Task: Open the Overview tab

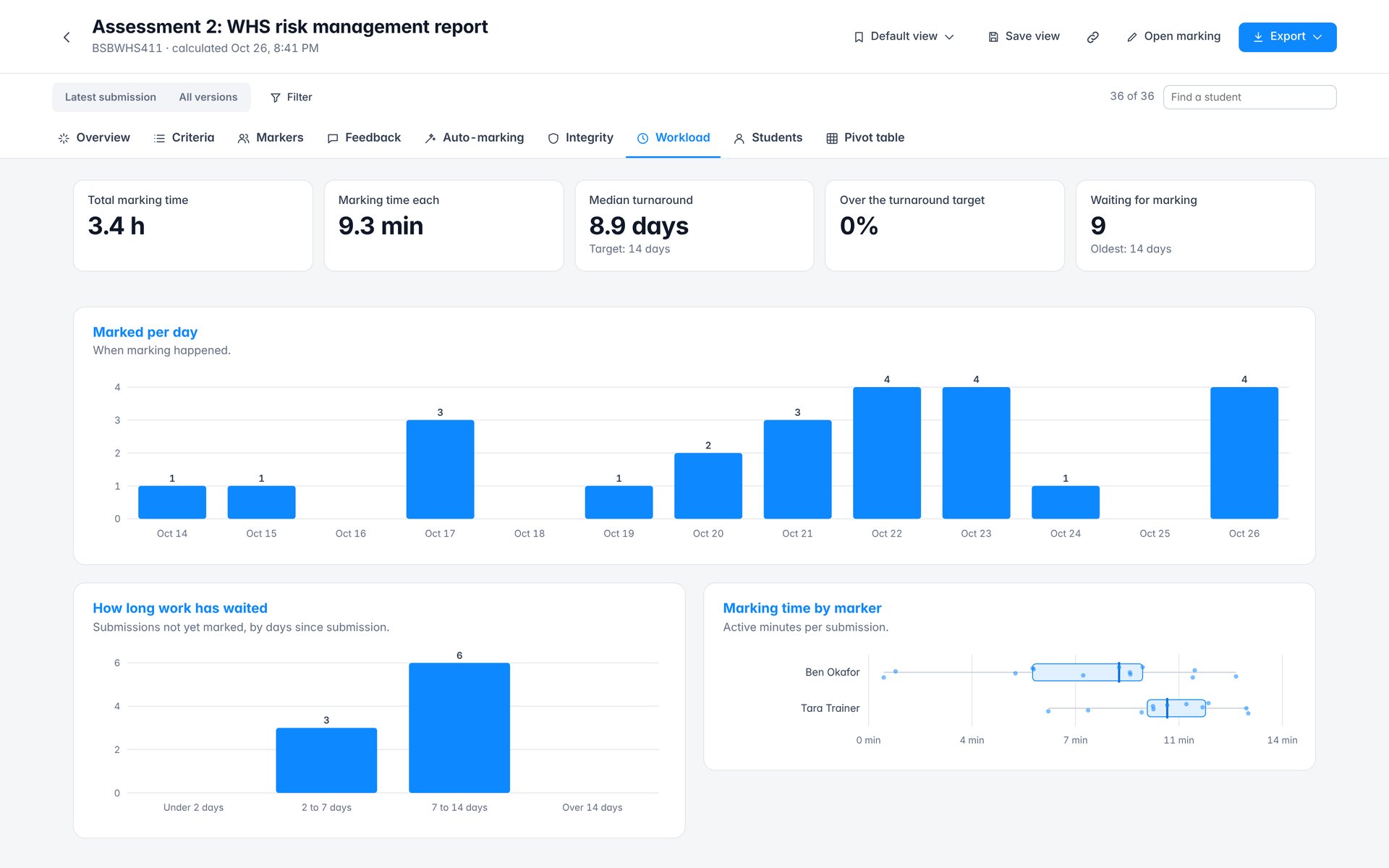Action: tap(94, 137)
